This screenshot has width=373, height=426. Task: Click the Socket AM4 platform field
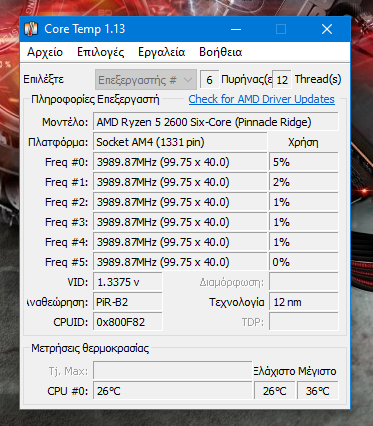click(180, 142)
